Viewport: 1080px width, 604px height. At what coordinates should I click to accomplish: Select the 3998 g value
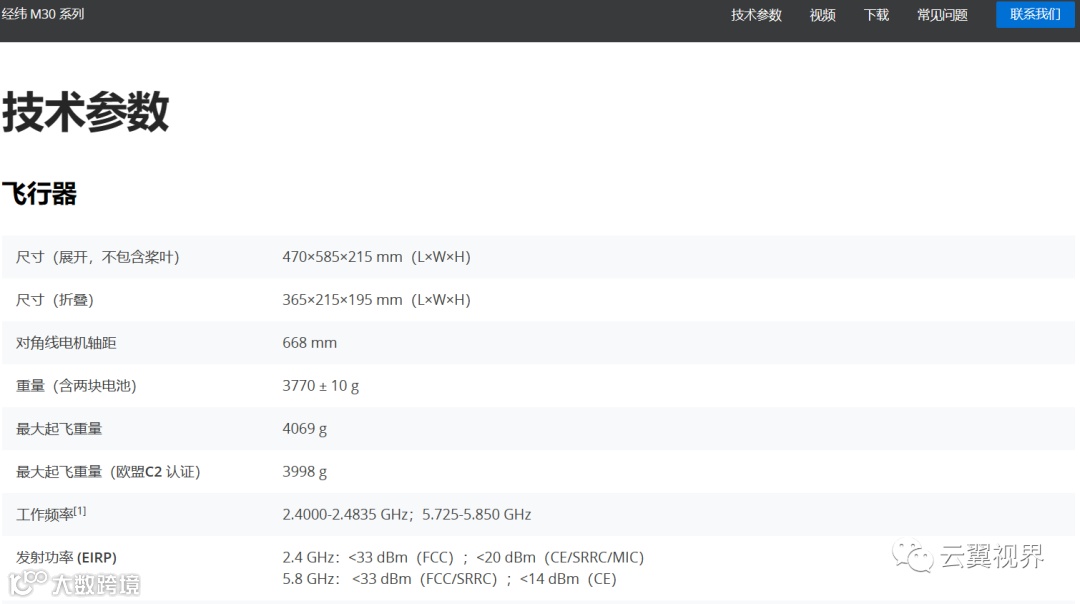click(304, 472)
